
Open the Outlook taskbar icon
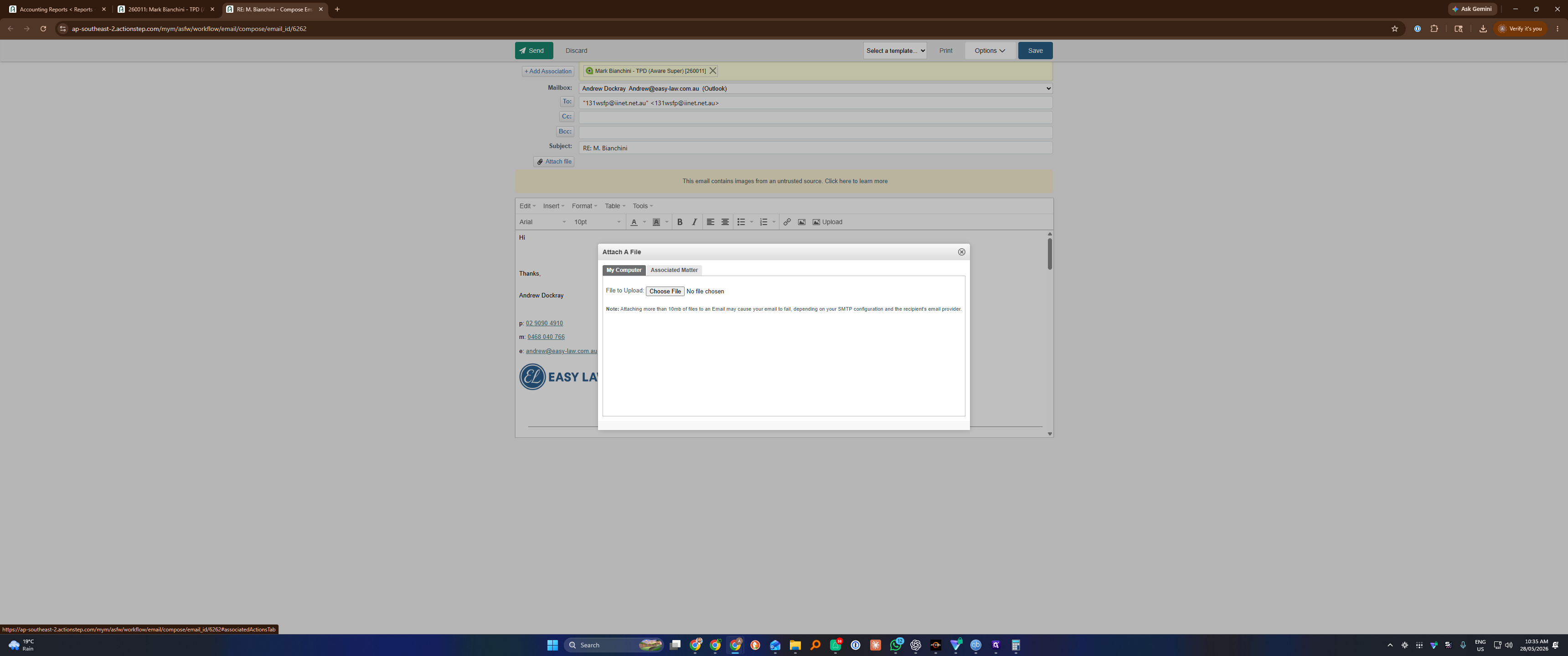[x=775, y=645]
